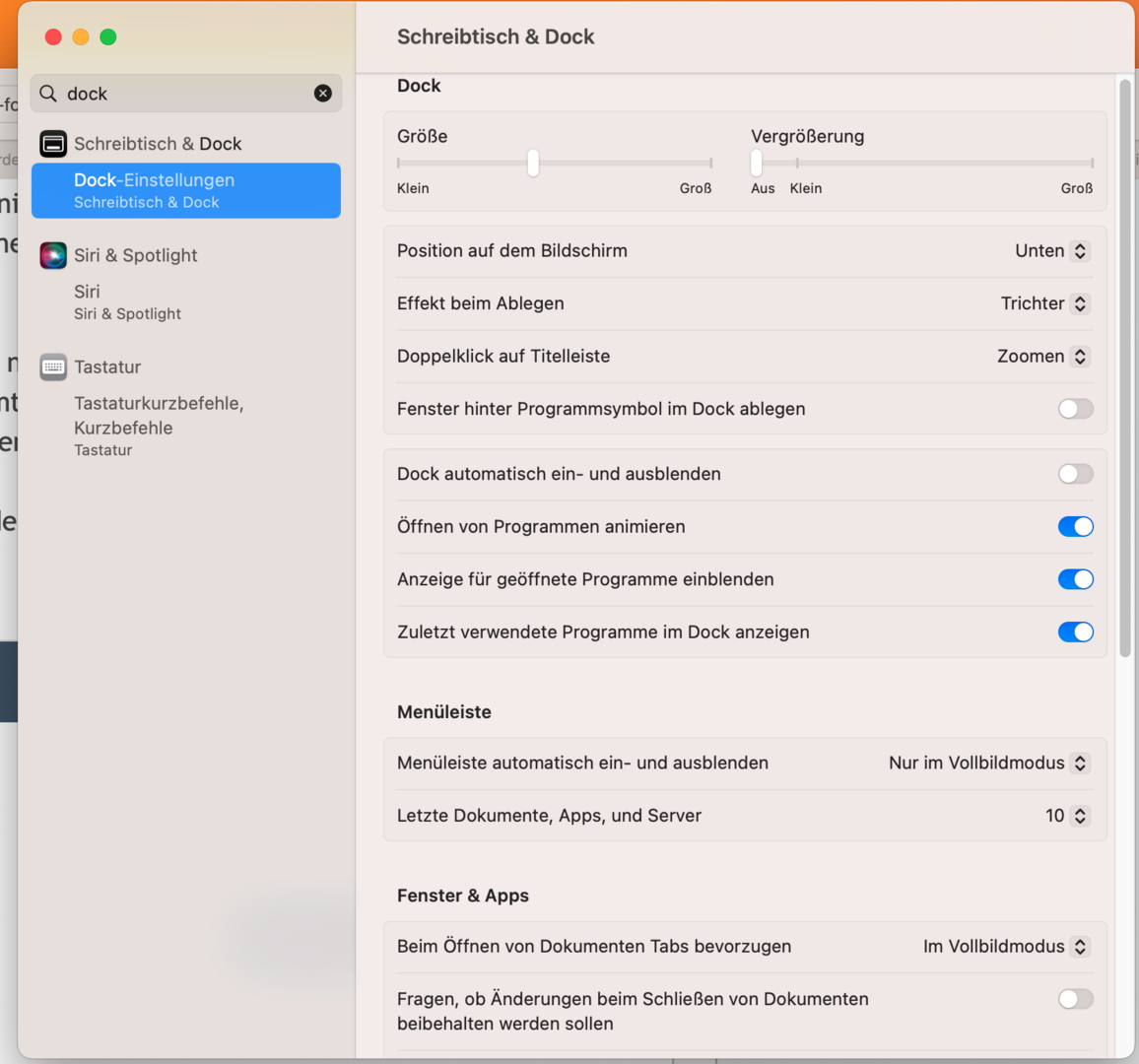
Task: Open the Position auf dem Bildschirm dropdown
Action: pyautogui.click(x=1051, y=251)
